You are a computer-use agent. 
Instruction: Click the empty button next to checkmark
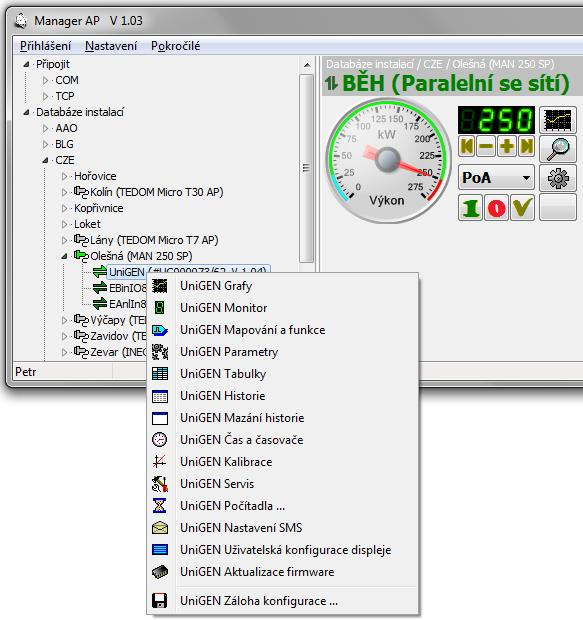point(558,208)
